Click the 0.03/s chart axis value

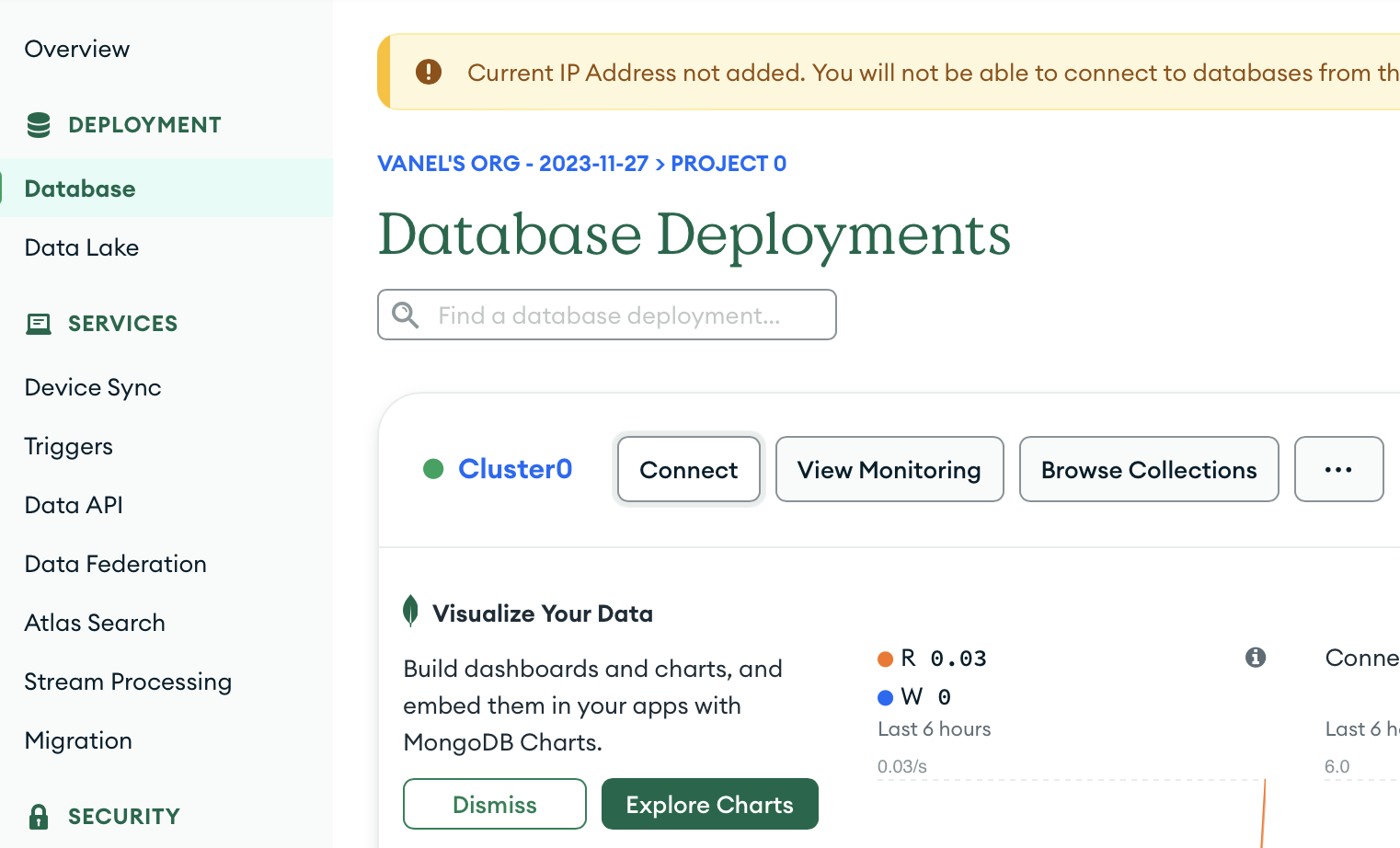pyautogui.click(x=902, y=766)
